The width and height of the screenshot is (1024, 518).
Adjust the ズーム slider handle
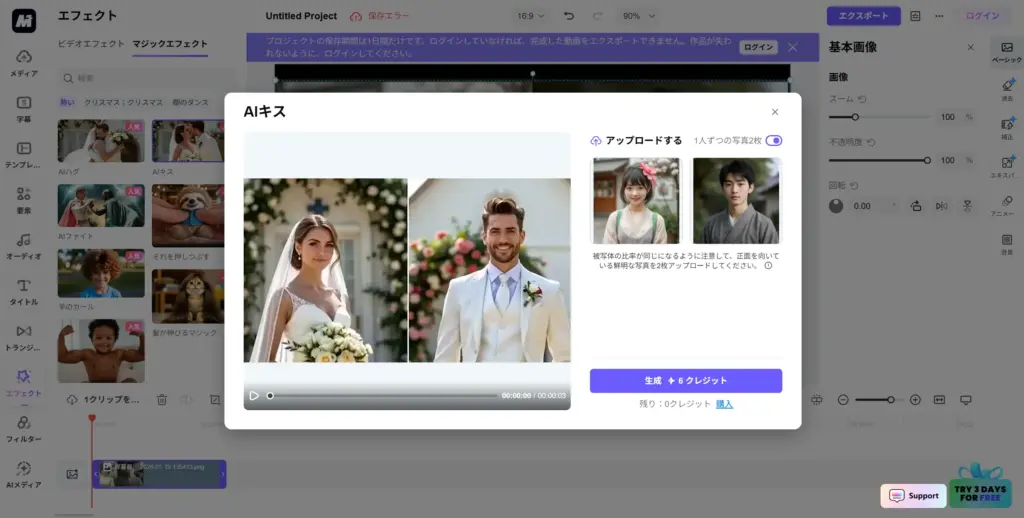855,117
